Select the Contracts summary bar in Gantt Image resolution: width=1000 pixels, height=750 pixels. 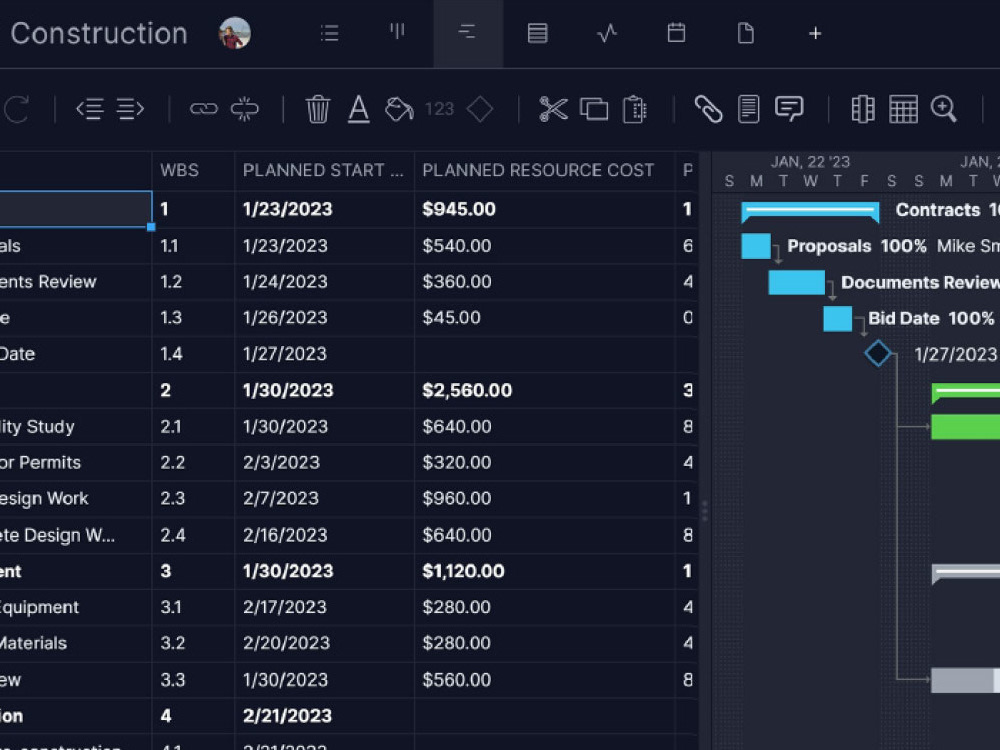(810, 211)
